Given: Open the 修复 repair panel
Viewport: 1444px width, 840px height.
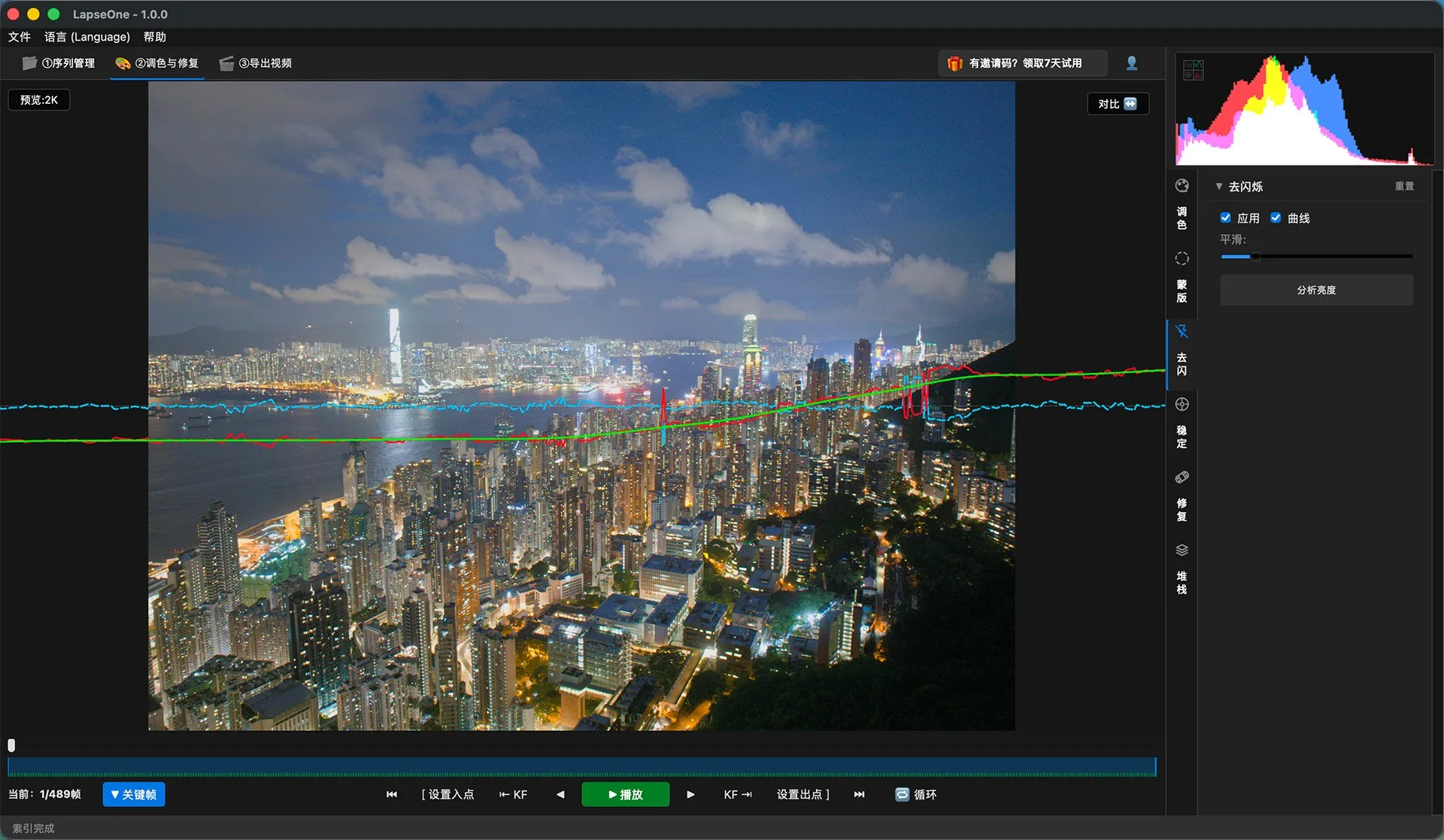Looking at the screenshot, I should pos(1182,496).
